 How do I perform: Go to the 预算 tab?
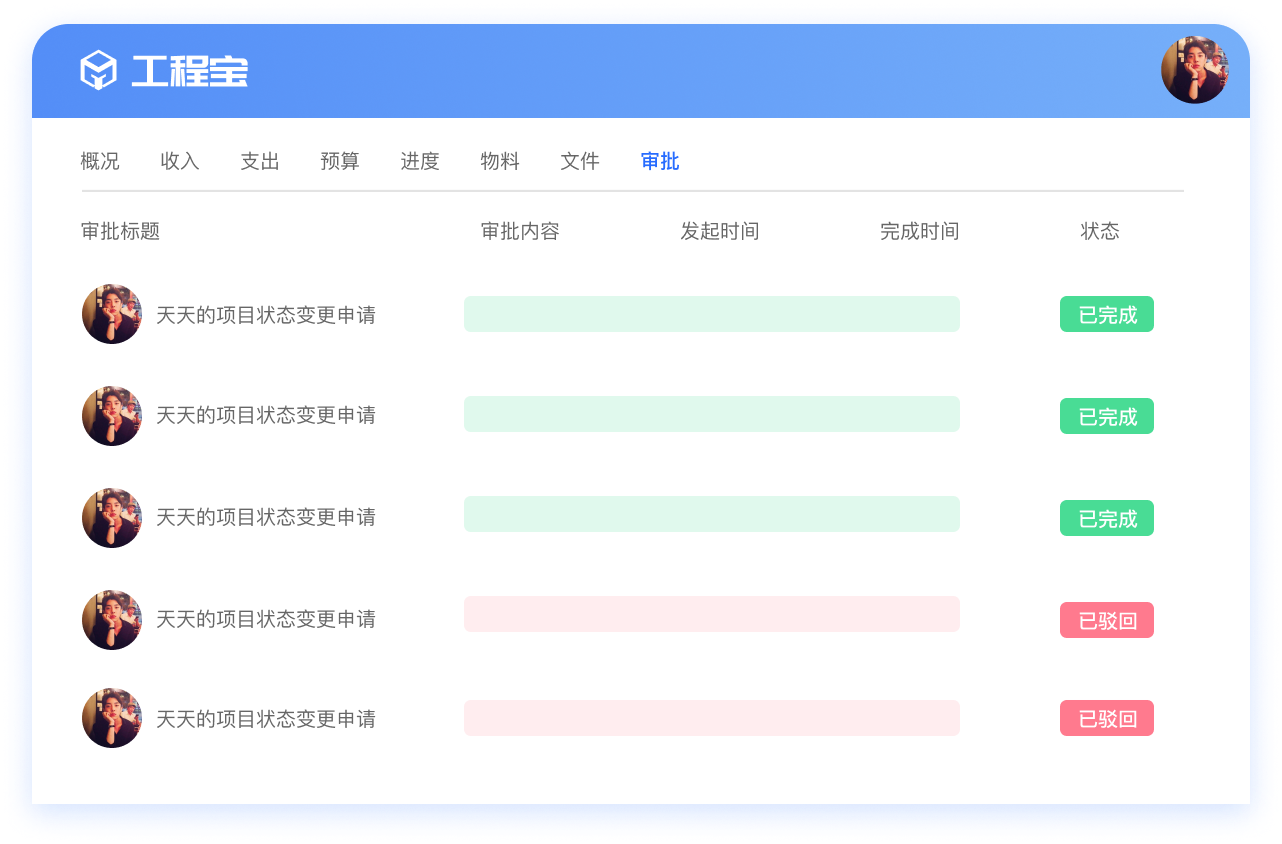[340, 161]
